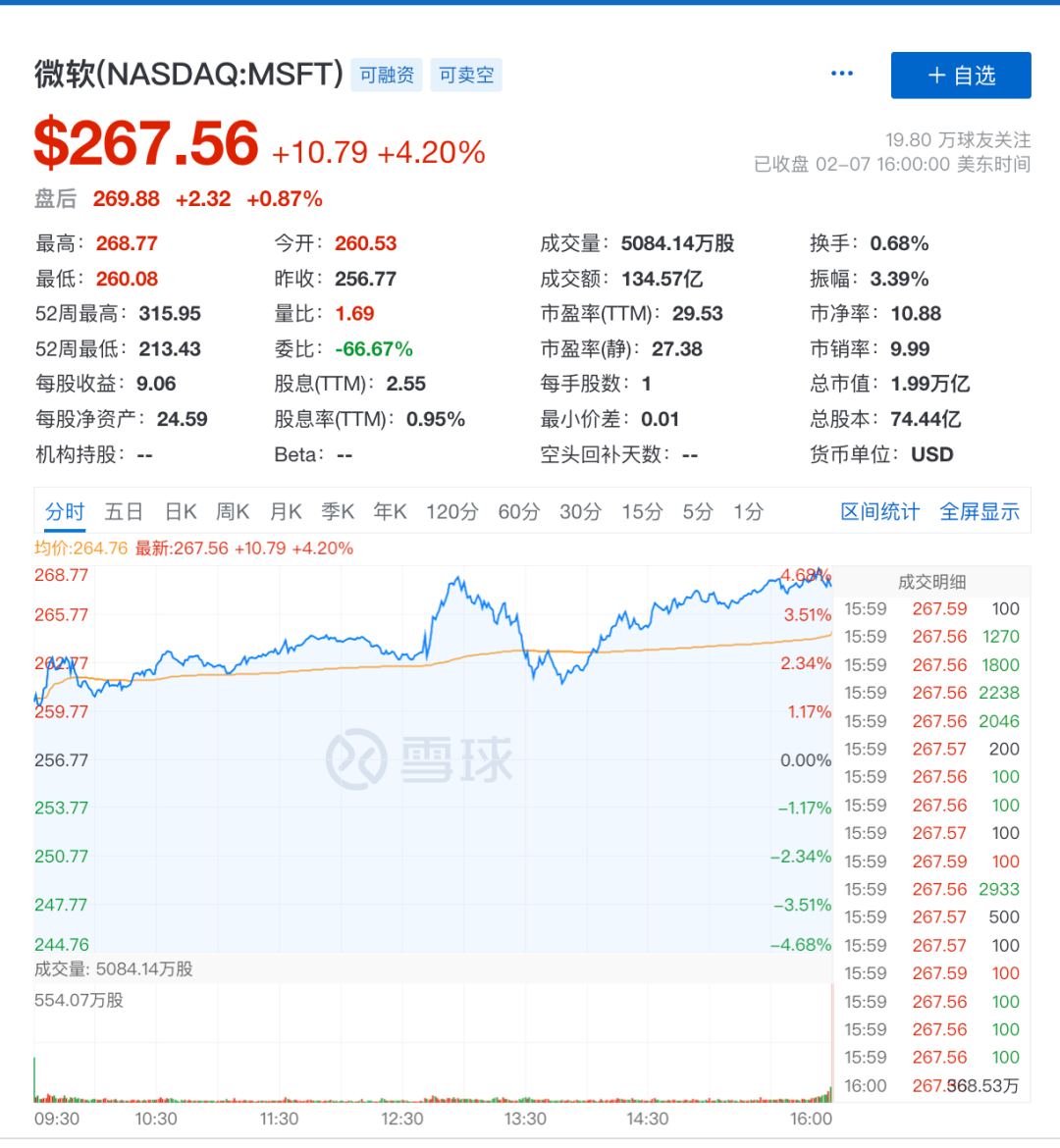Open 区间统计 range statistics
This screenshot has height=1148, width=1060.
click(879, 511)
